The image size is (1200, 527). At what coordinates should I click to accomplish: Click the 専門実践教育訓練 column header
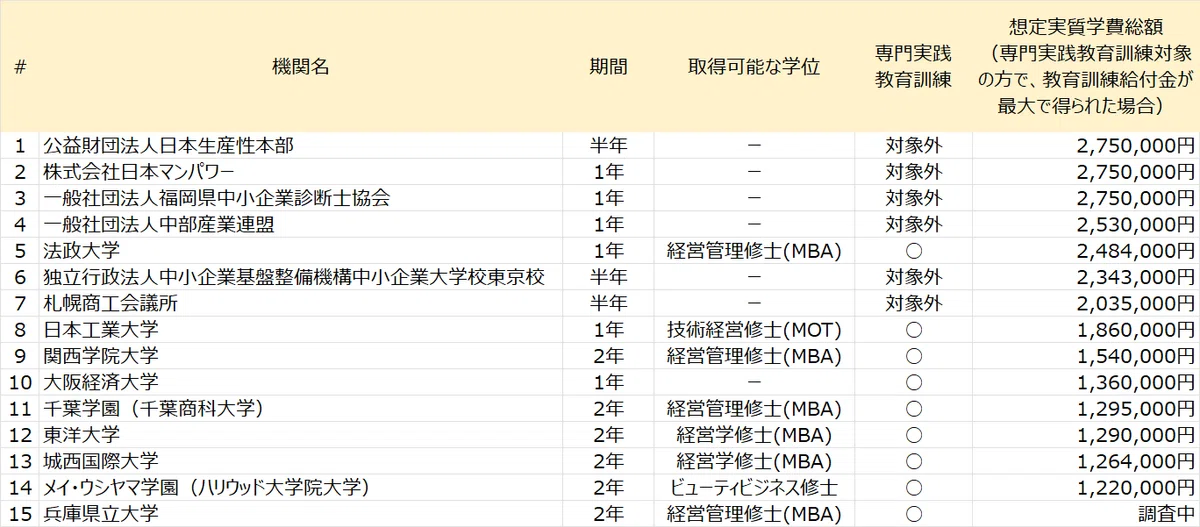[x=913, y=67]
